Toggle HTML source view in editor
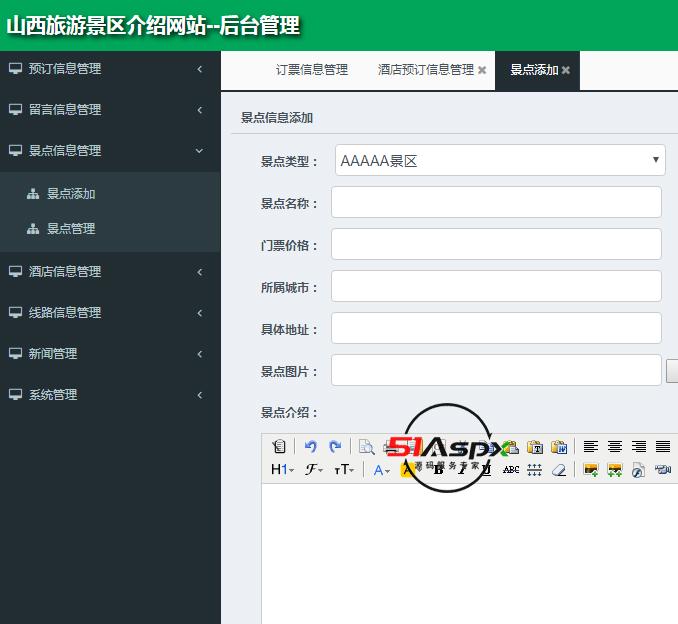 pos(279,446)
